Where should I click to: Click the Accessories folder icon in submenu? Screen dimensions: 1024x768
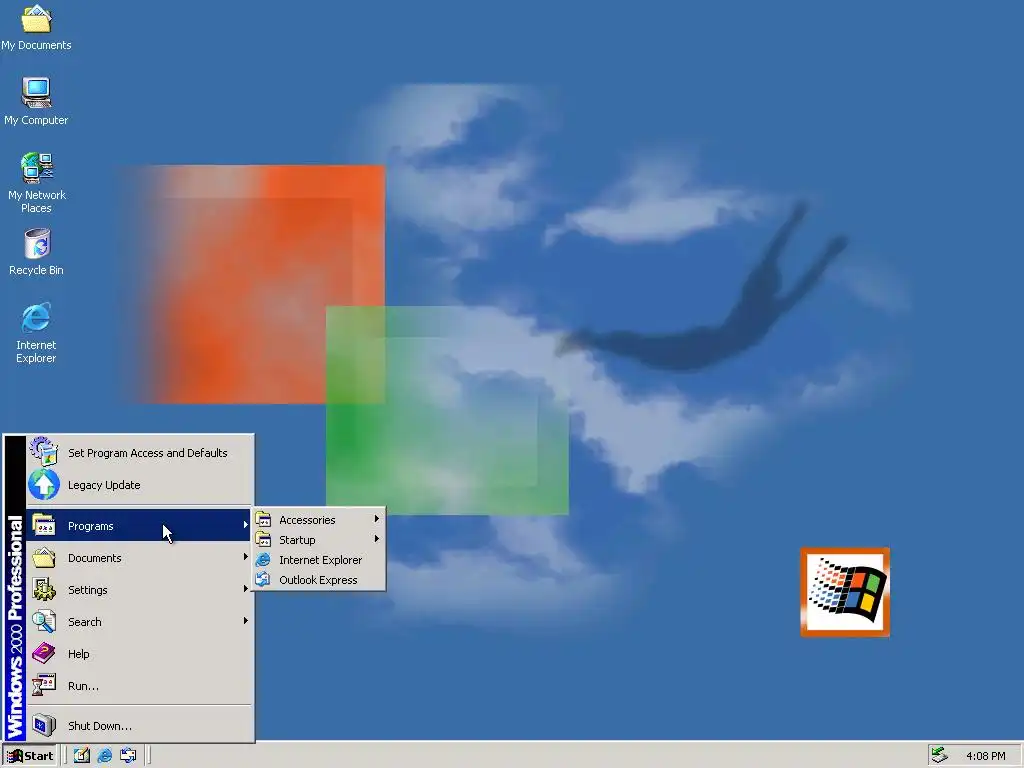(x=263, y=519)
